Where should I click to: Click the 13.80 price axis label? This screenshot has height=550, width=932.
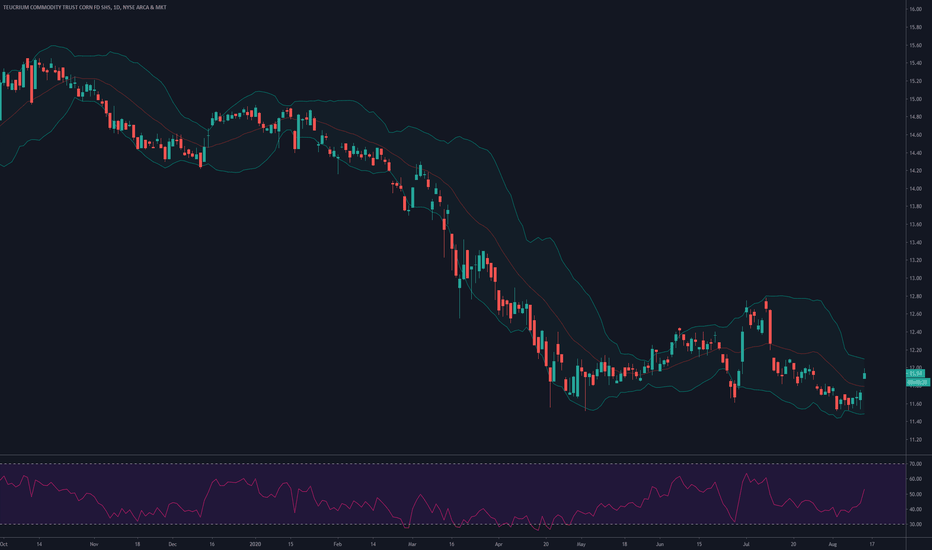pos(915,206)
